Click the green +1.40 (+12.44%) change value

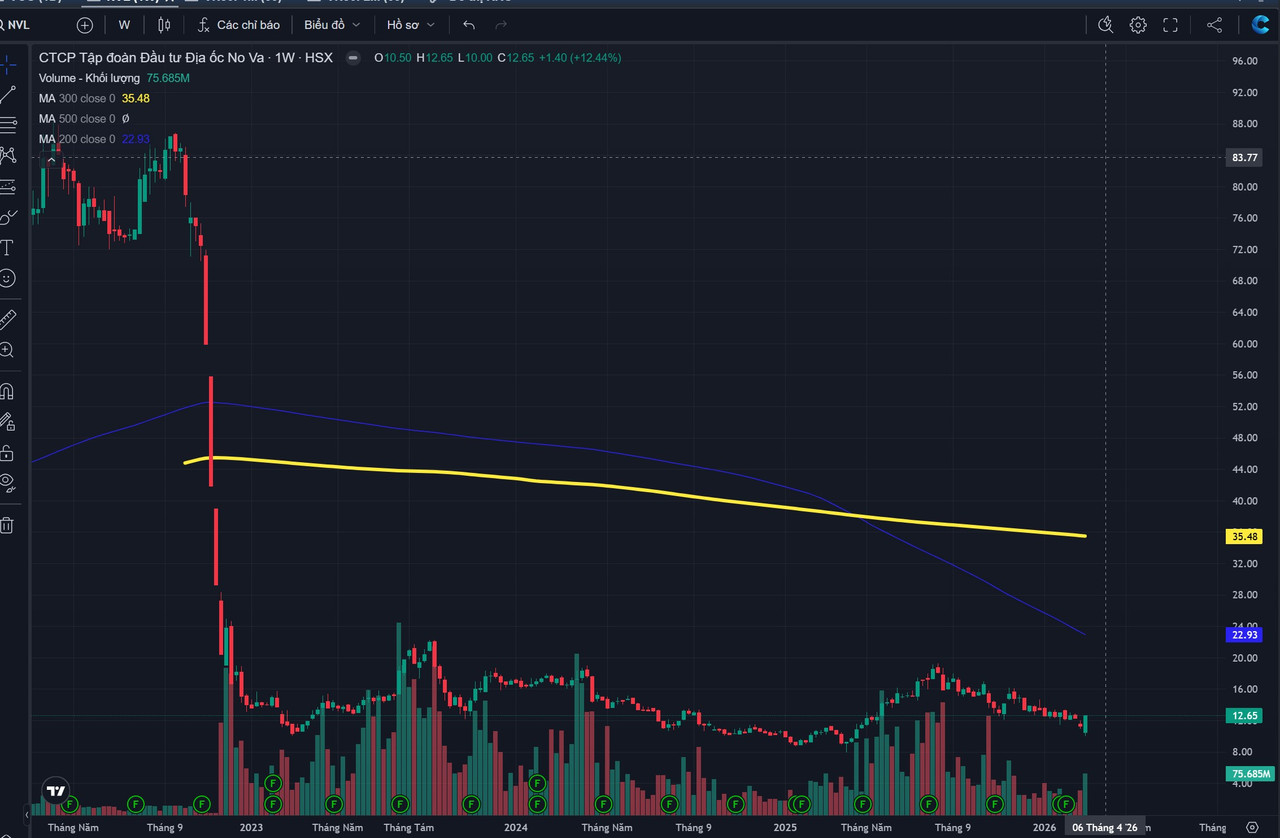580,58
